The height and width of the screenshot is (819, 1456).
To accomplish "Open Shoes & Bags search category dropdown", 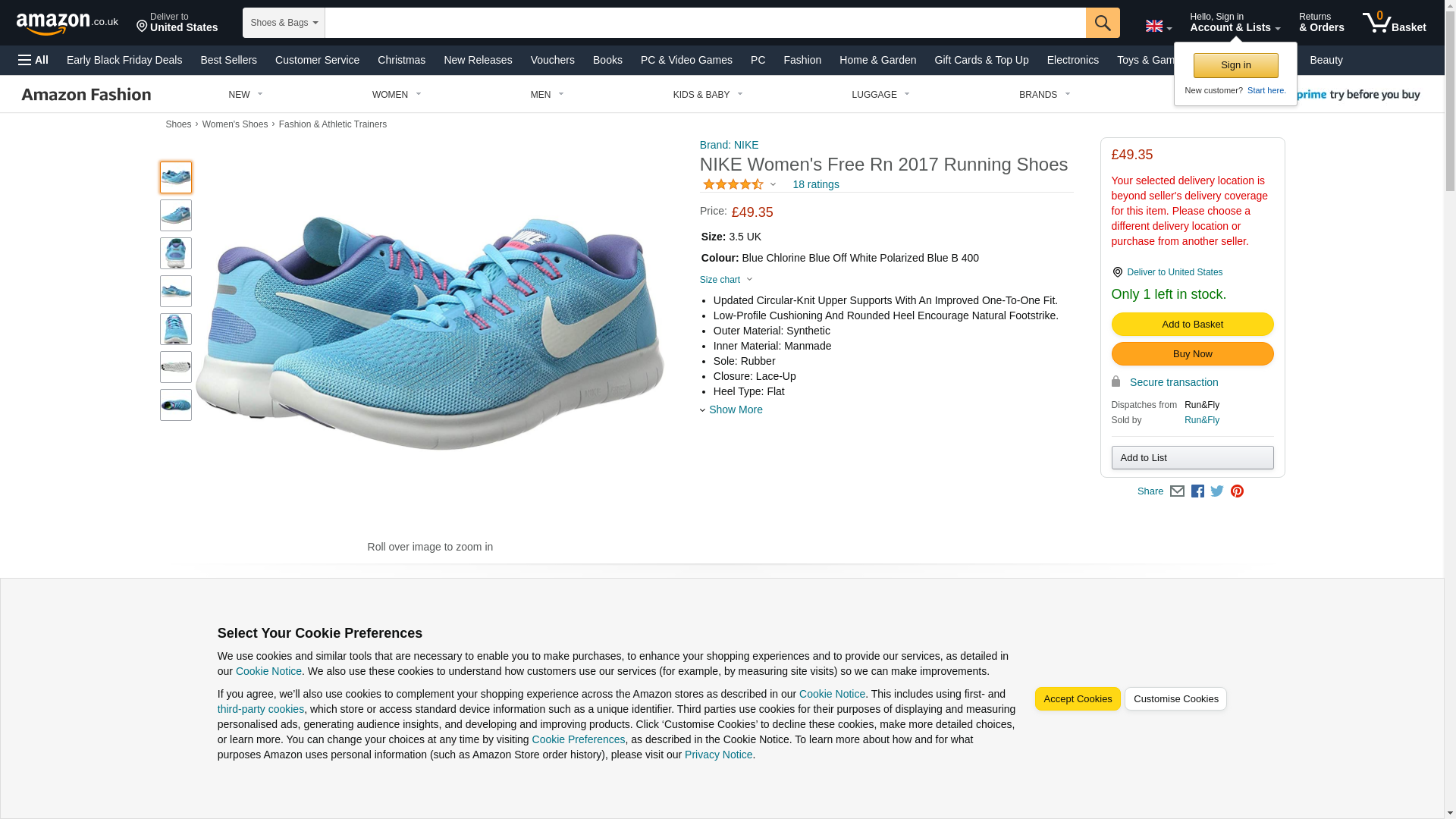I will [x=284, y=23].
